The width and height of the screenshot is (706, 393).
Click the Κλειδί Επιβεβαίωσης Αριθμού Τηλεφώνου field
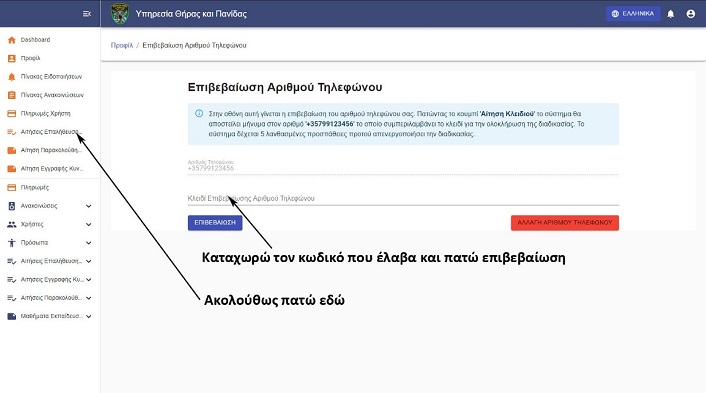click(x=403, y=198)
